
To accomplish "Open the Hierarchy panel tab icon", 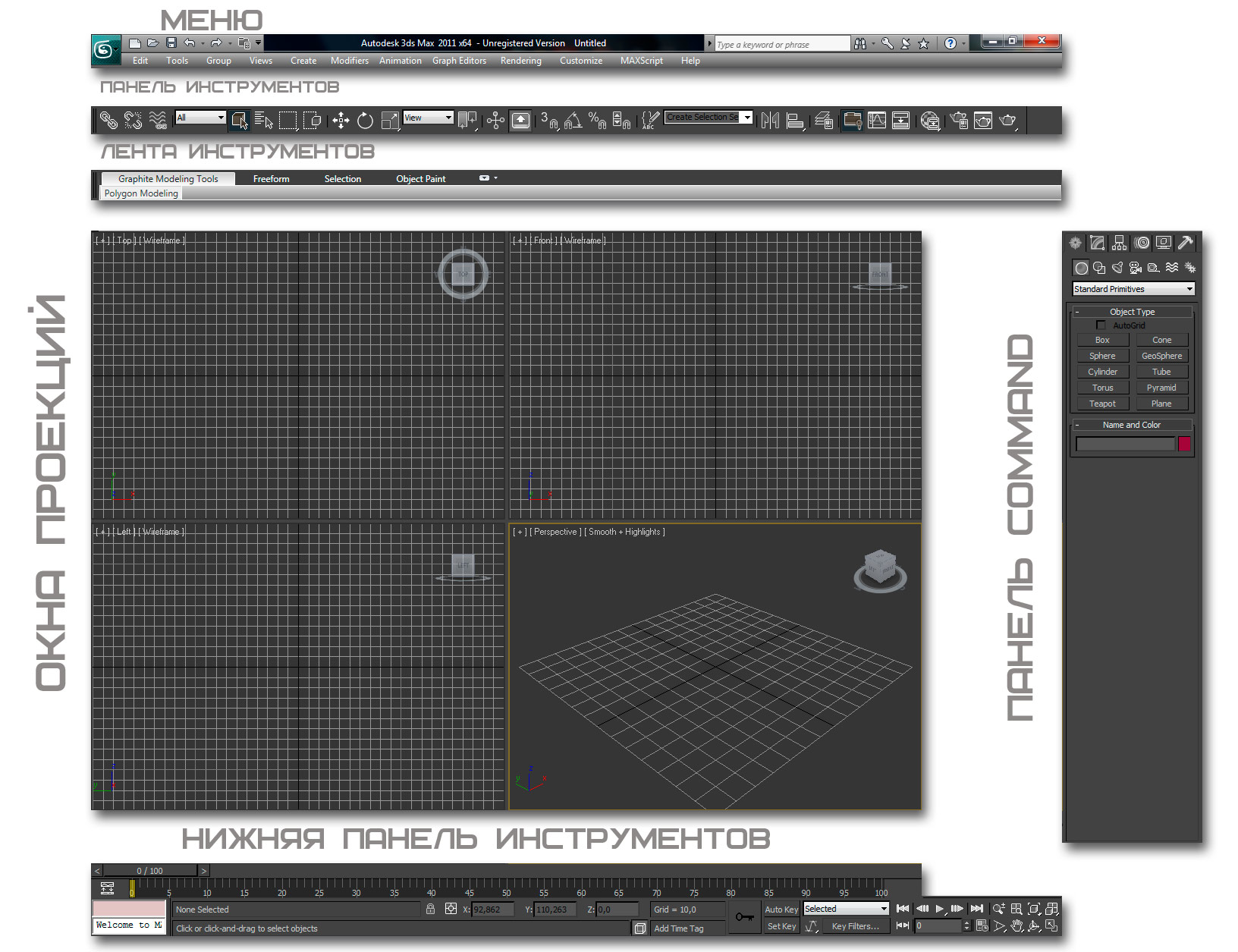I will point(1119,243).
